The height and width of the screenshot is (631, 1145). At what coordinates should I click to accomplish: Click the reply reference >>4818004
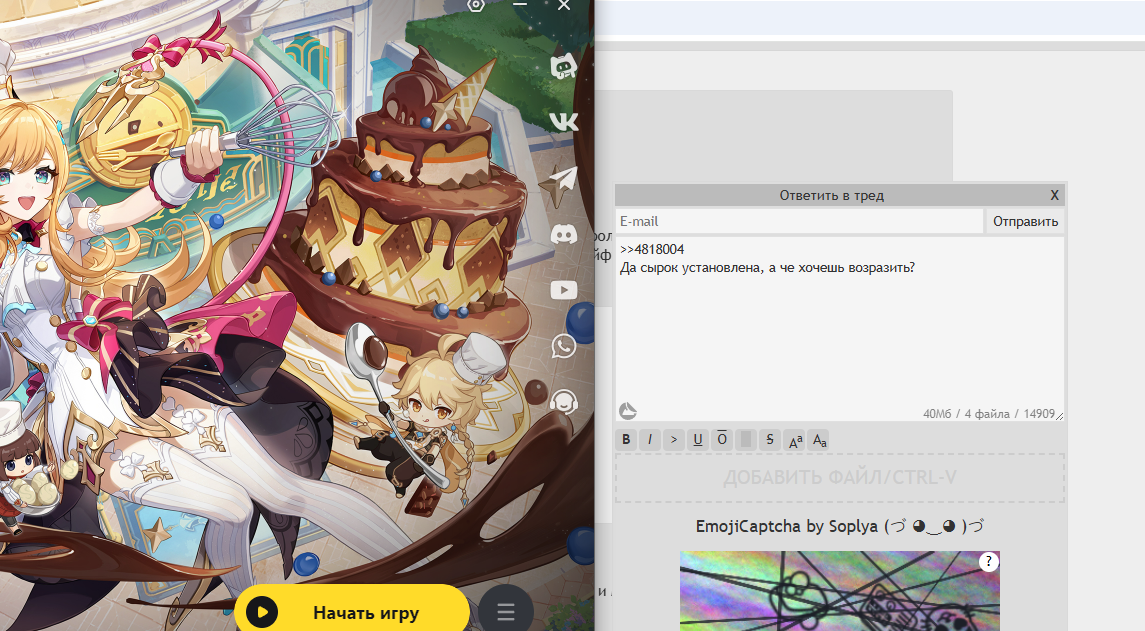click(x=652, y=249)
